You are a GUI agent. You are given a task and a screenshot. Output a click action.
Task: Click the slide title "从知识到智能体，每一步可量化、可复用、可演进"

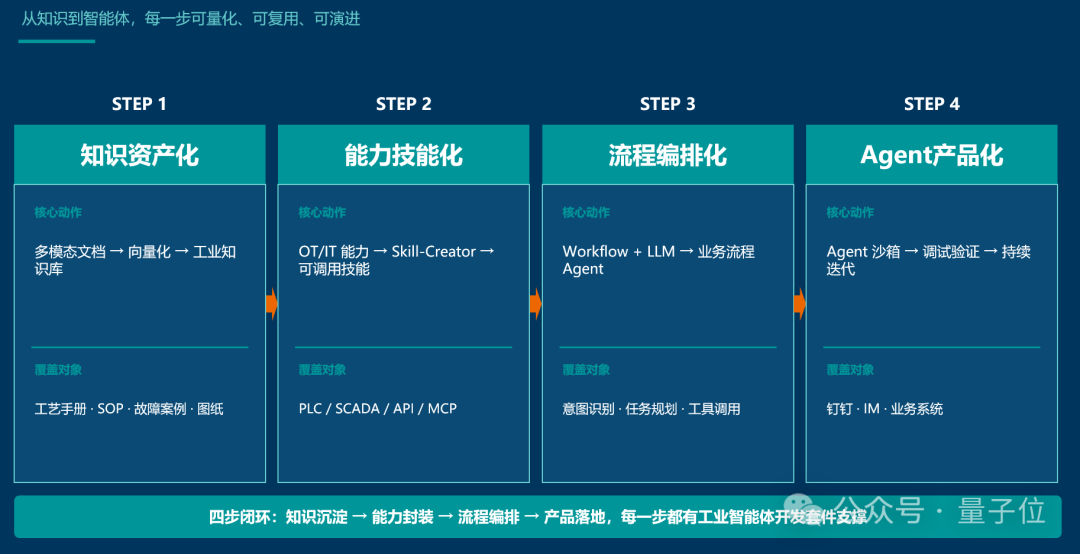tap(191, 19)
